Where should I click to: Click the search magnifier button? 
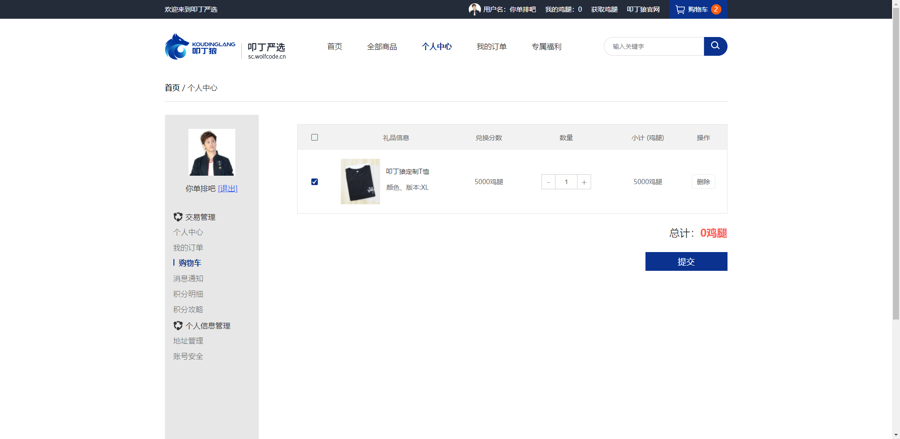pyautogui.click(x=715, y=46)
